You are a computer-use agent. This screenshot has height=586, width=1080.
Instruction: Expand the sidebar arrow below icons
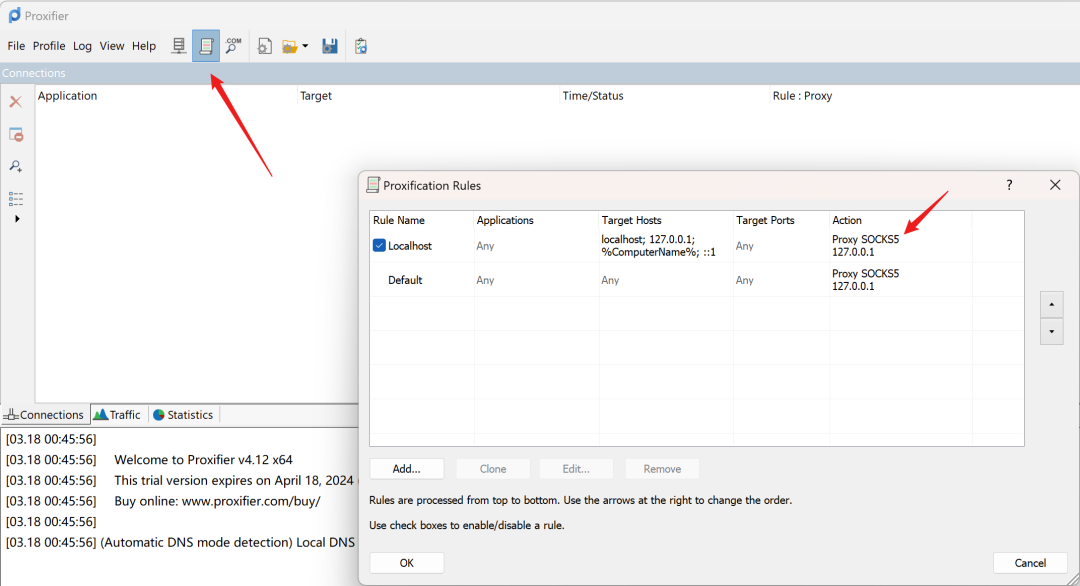(17, 219)
